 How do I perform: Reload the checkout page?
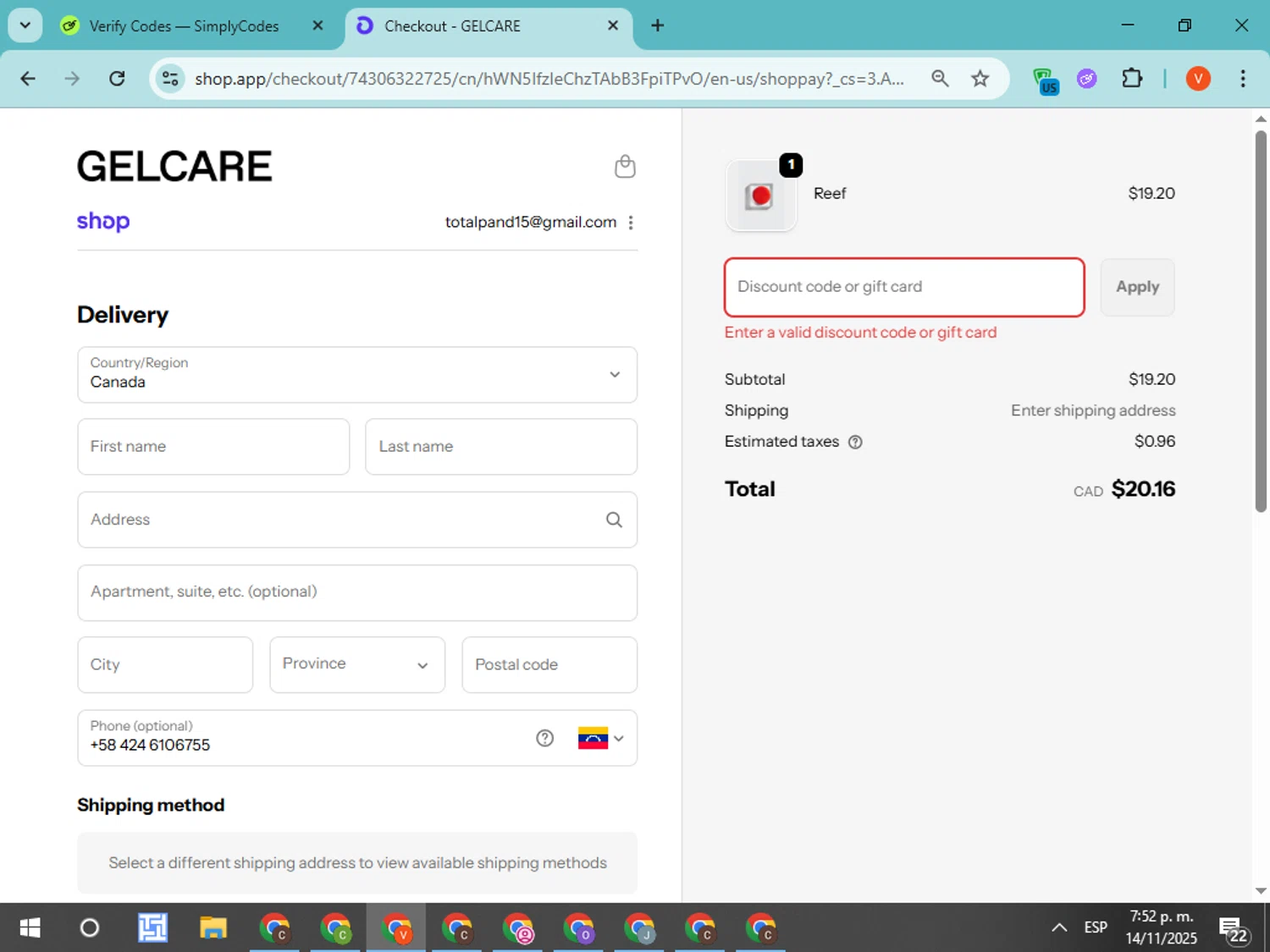pyautogui.click(x=117, y=79)
